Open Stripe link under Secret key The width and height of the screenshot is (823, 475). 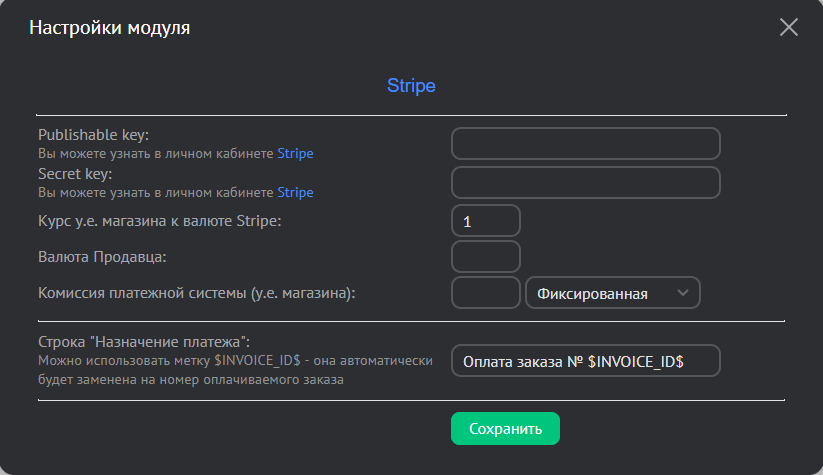295,192
